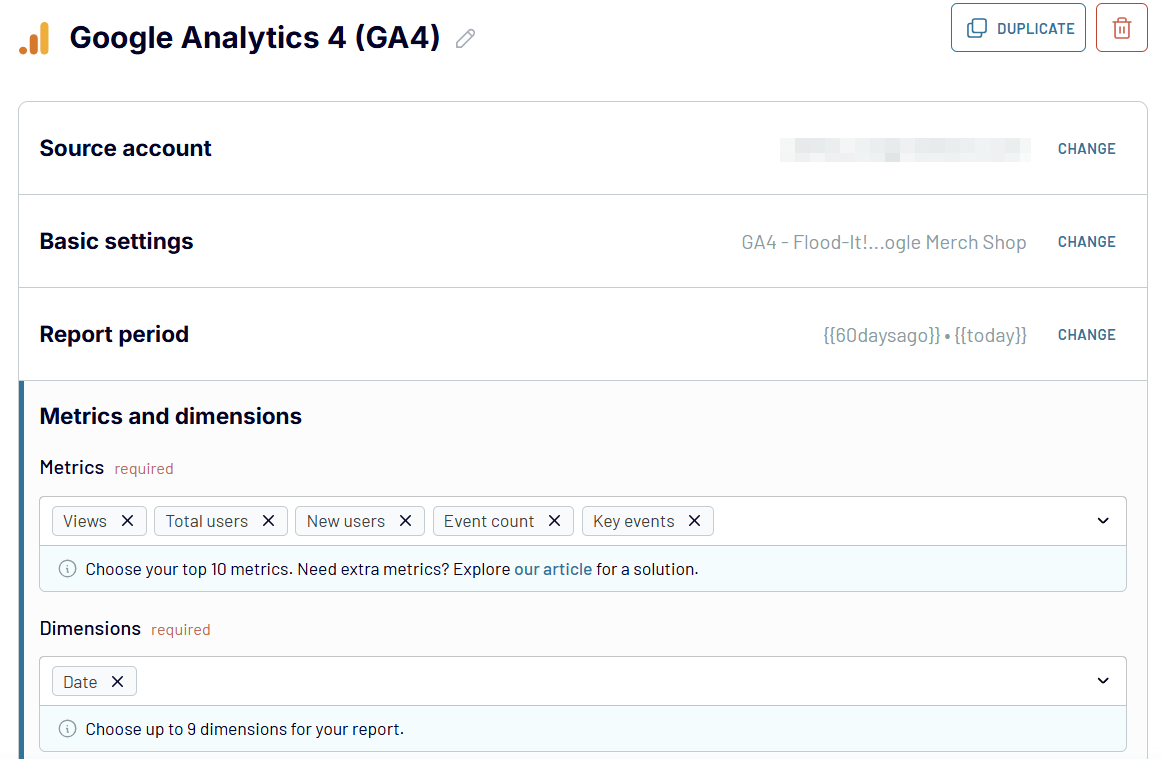Click the Duplicate button

pos(1018,28)
